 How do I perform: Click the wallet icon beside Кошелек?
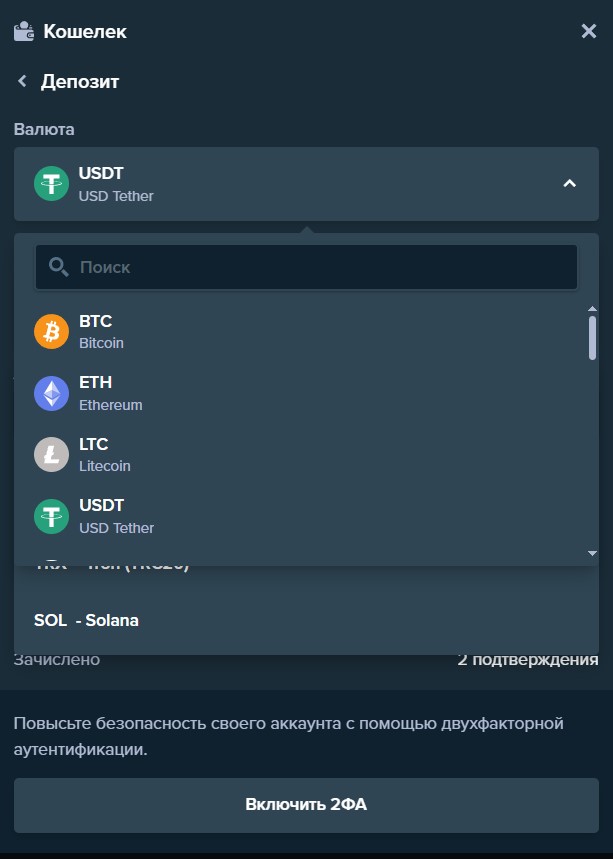pos(22,31)
